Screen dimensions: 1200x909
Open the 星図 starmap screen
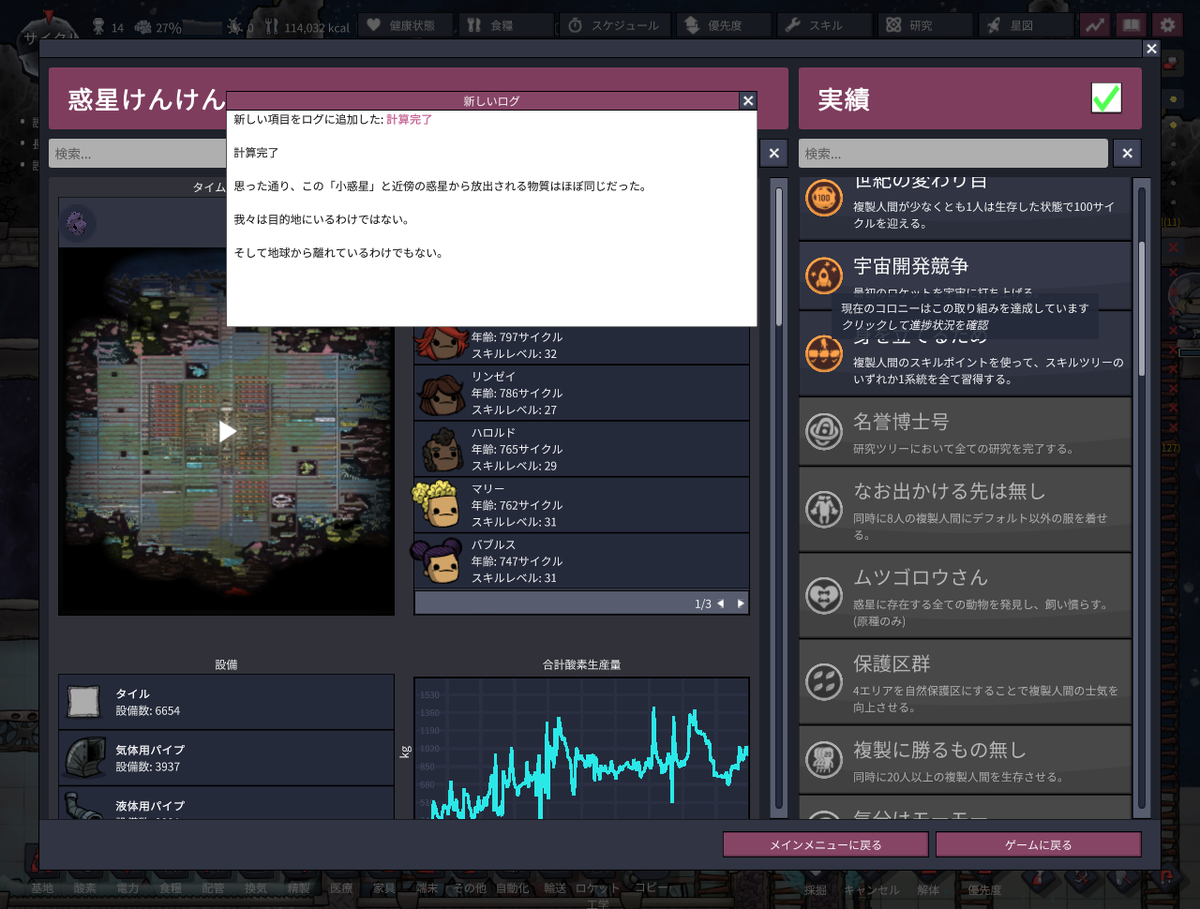[x=1025, y=25]
